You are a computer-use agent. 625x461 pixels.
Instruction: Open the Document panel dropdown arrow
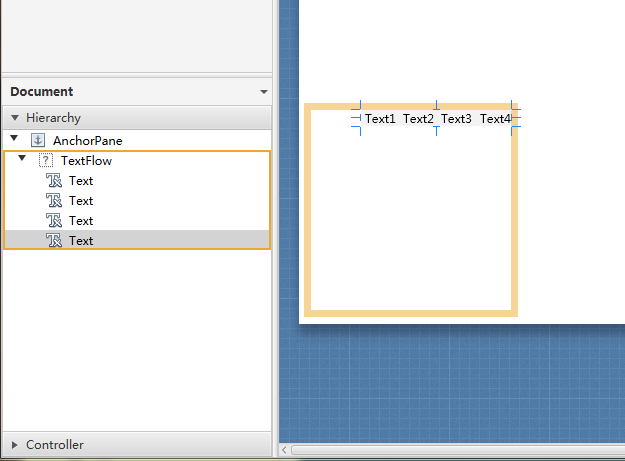[263, 92]
